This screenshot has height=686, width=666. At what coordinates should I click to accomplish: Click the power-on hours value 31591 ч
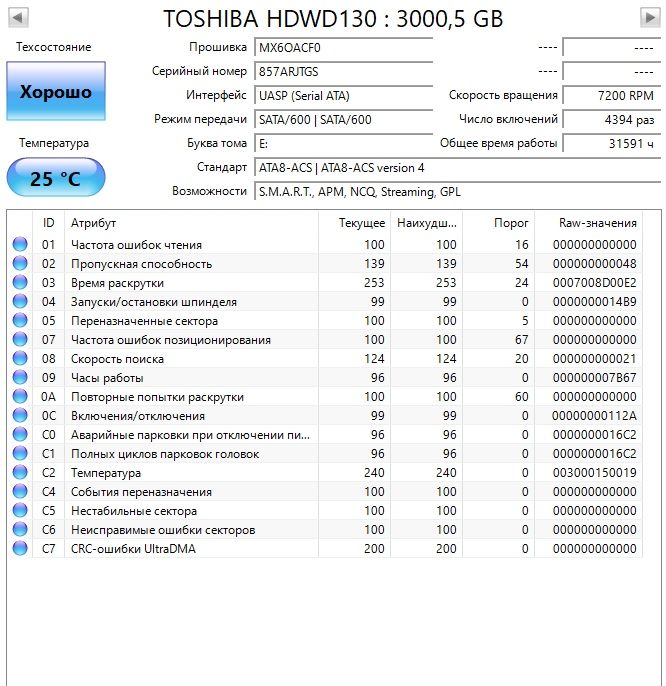611,144
